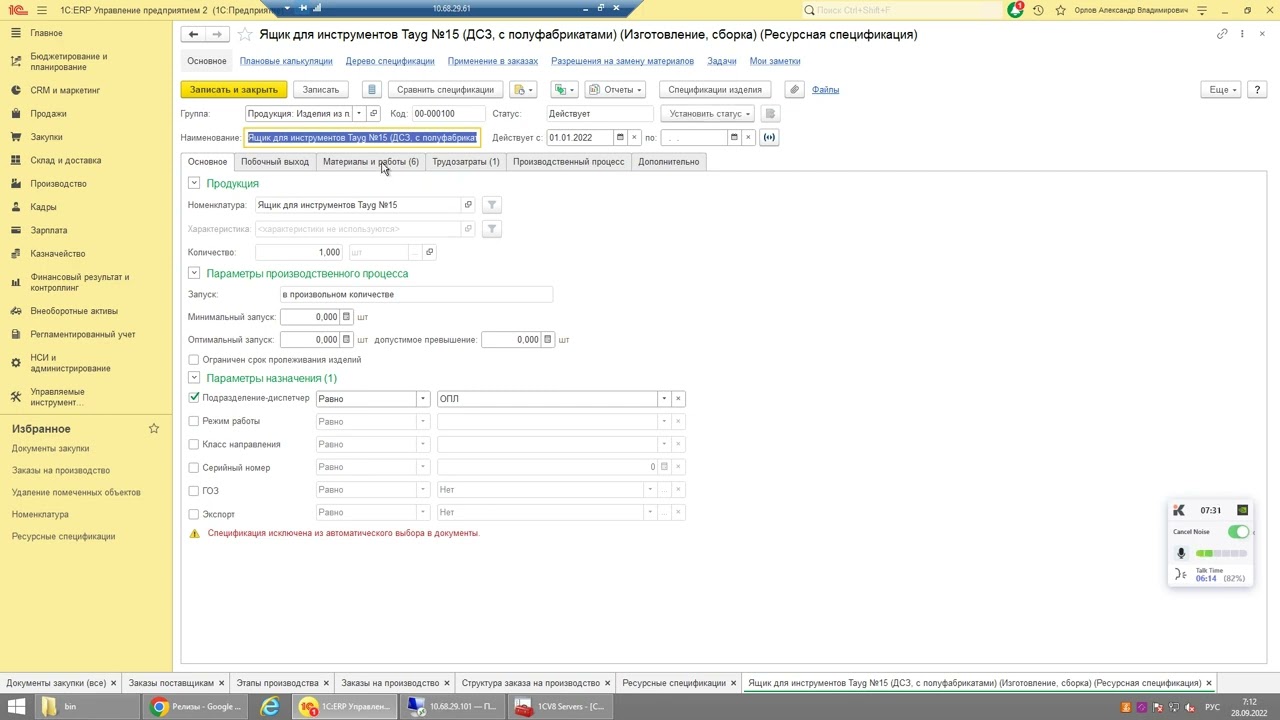Collapse Параметры производственного процесса section
The width and height of the screenshot is (1280, 720).
point(194,273)
